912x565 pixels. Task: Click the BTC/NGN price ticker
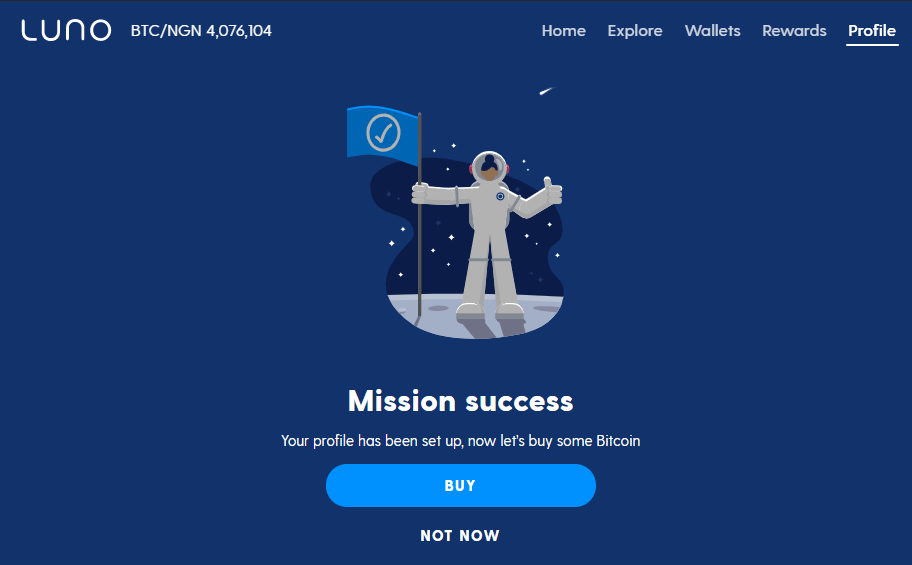tap(201, 30)
